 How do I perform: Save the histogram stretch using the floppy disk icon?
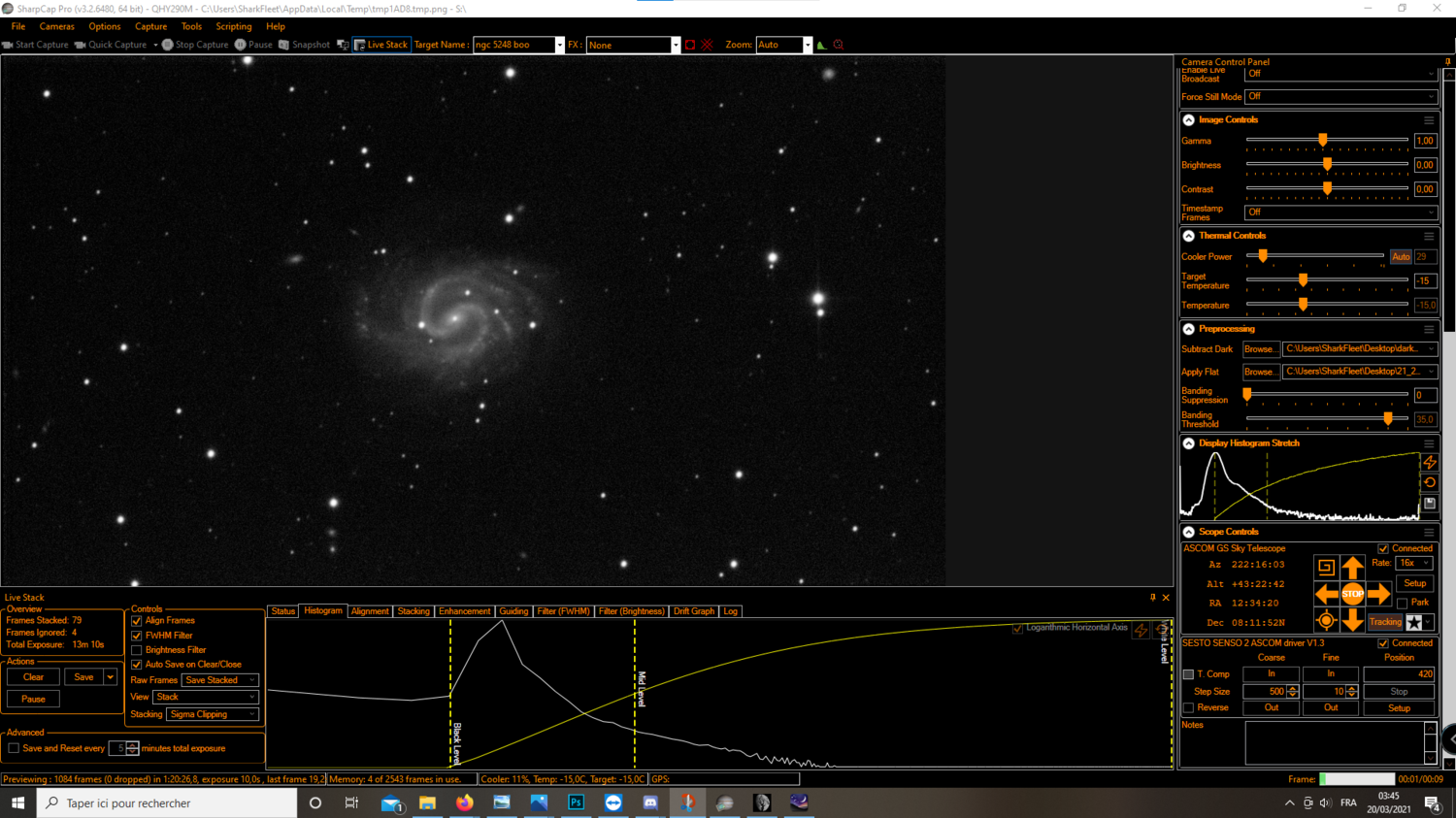click(x=1429, y=503)
